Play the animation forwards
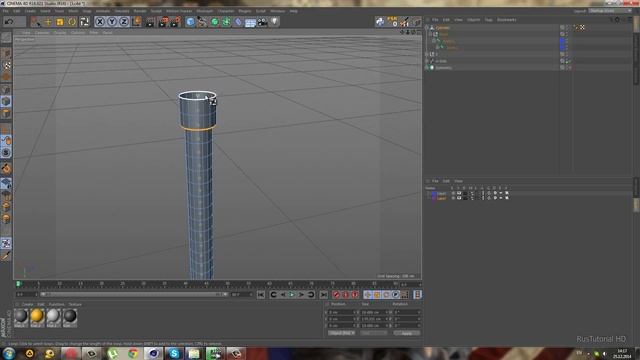This screenshot has width=640, height=360. point(292,294)
